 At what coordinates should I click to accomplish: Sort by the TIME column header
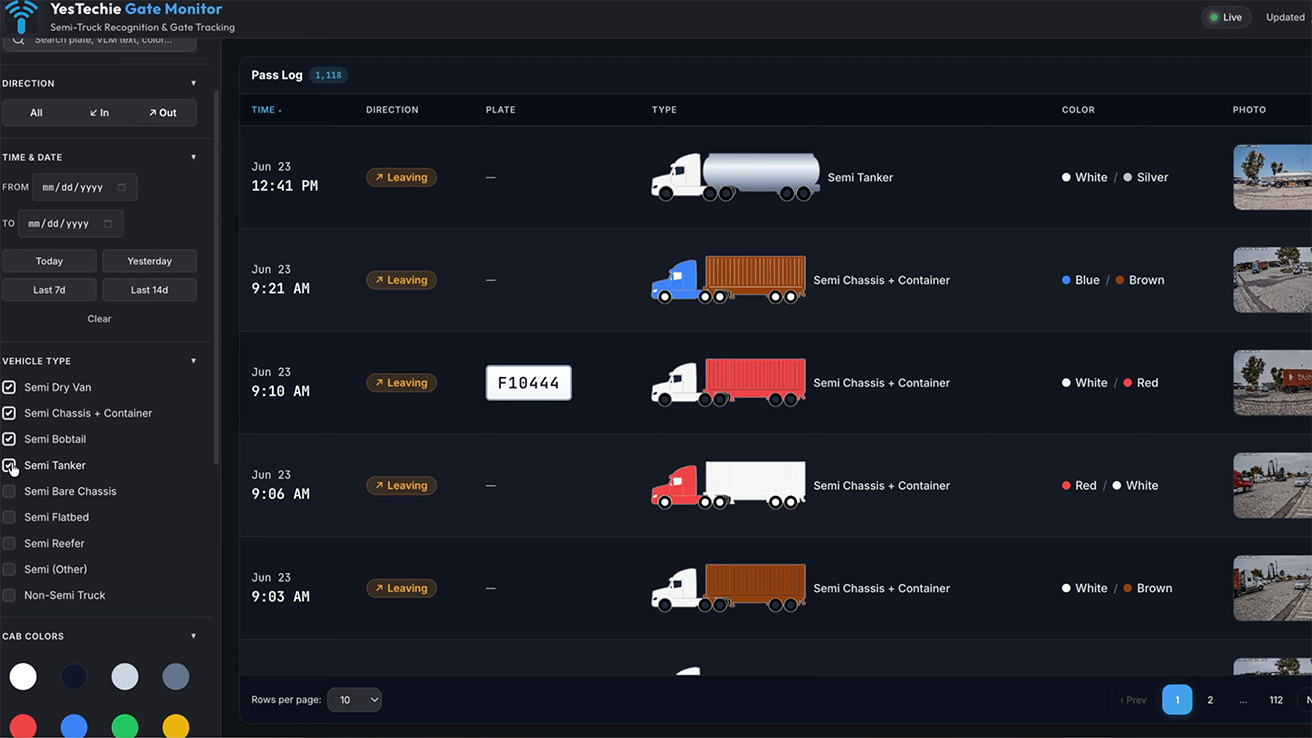266,110
